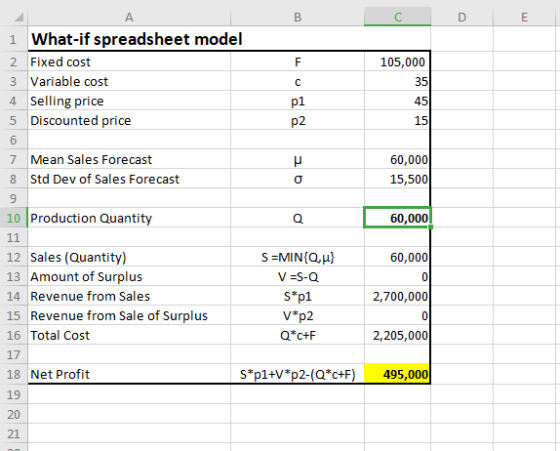Click the fill handle on cell C10
The width and height of the screenshot is (560, 451).
(x=431, y=227)
